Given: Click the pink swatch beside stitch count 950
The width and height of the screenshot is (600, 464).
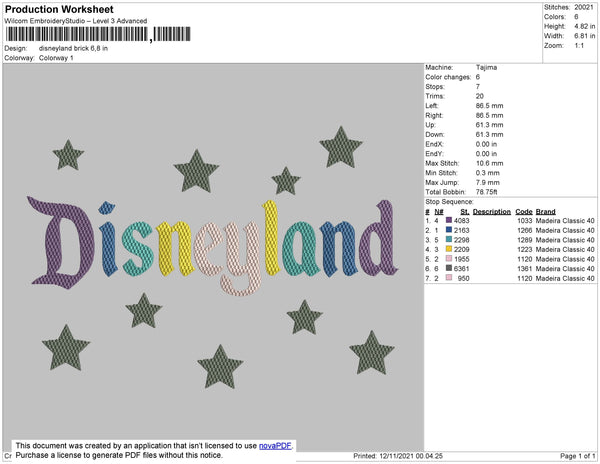Looking at the screenshot, I should [x=449, y=278].
